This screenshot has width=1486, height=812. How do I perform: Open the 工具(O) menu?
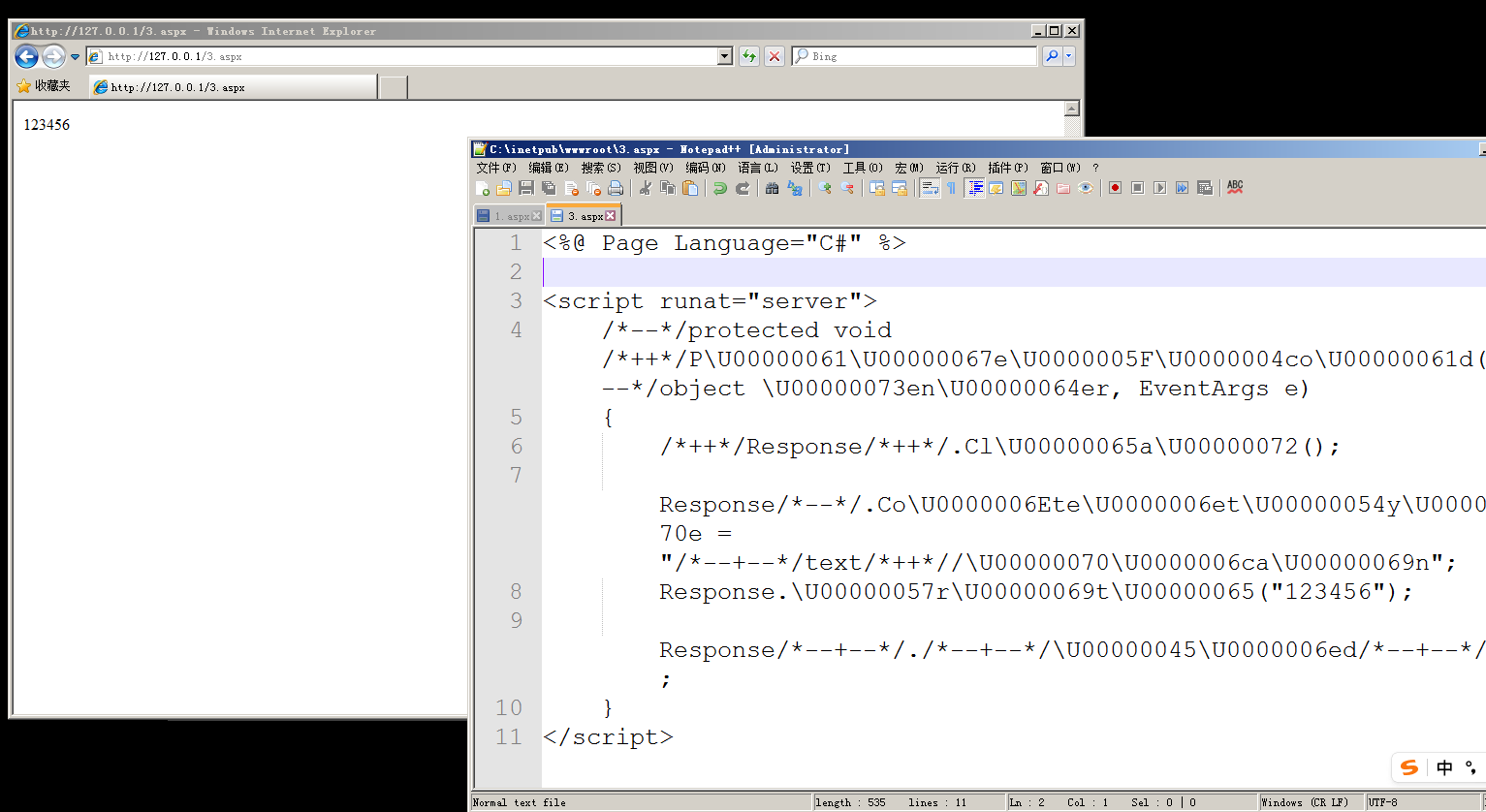[863, 168]
